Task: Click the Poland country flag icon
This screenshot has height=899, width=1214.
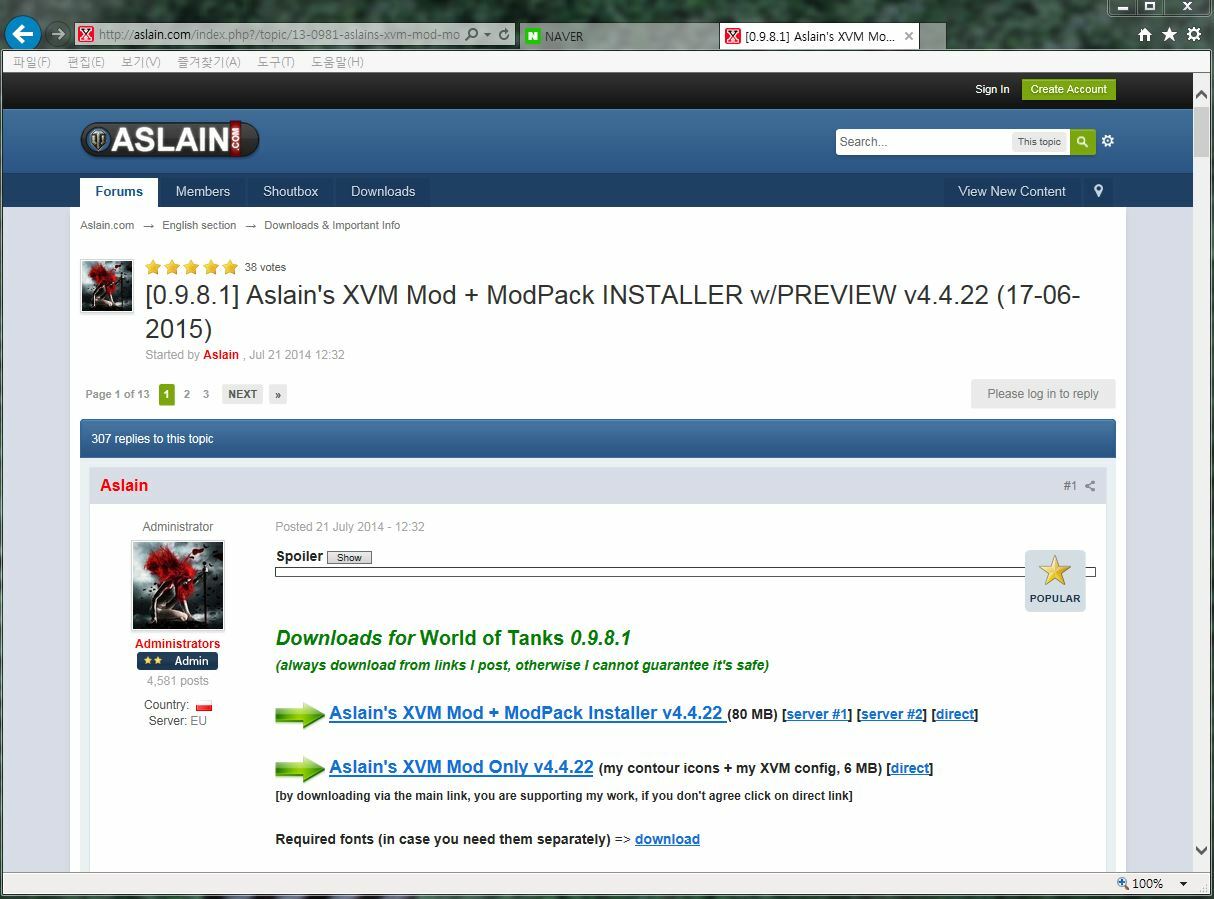Action: pos(204,706)
